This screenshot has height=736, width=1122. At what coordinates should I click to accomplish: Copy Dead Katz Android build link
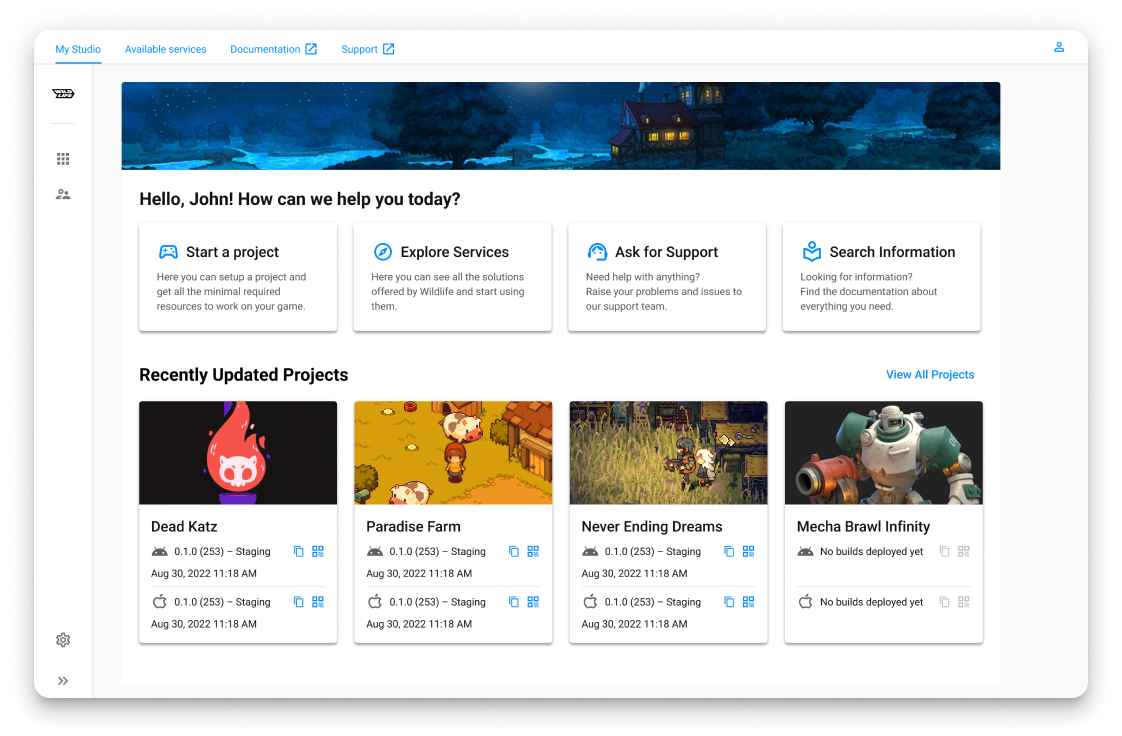[298, 551]
